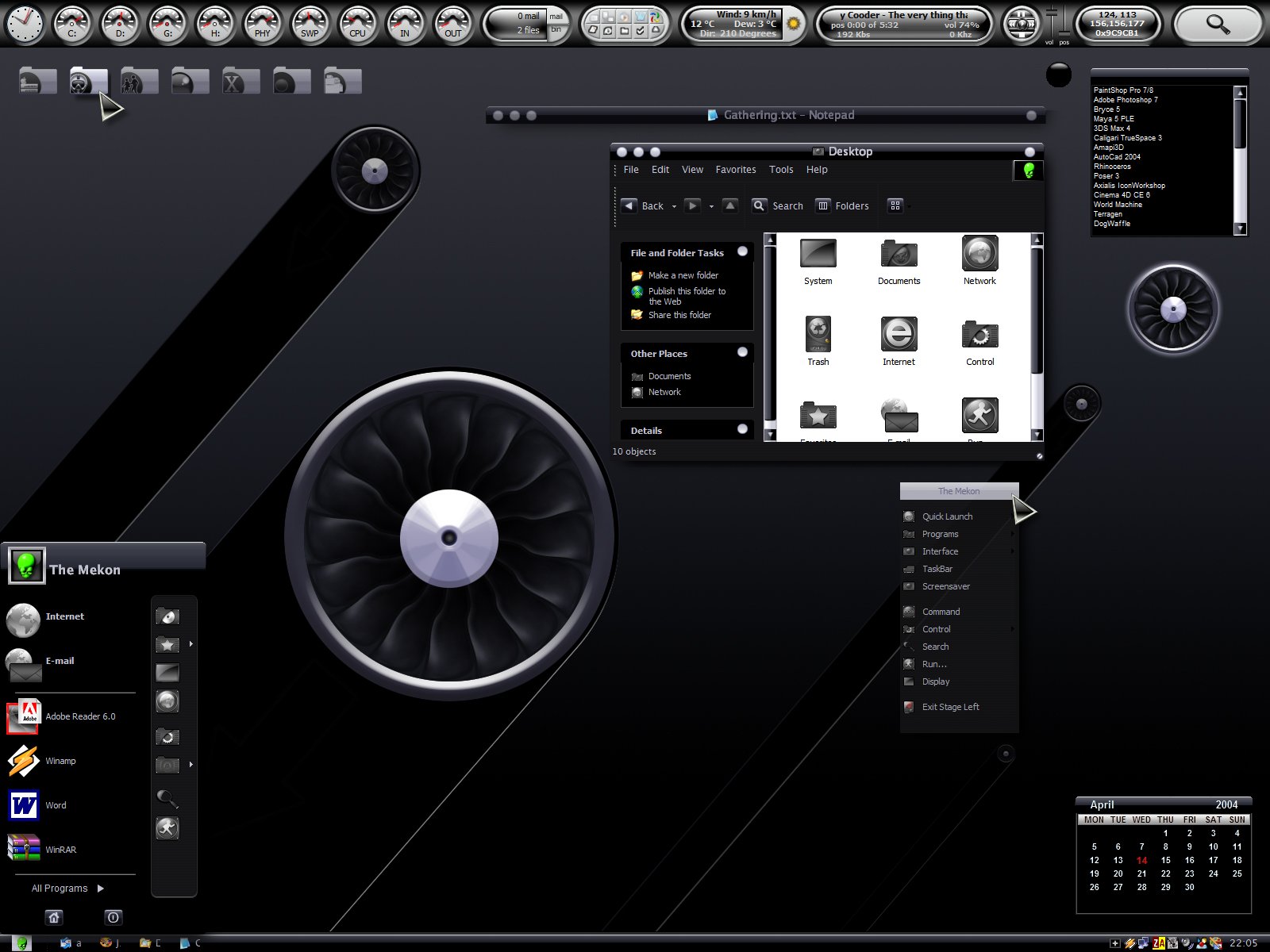Click the home button in start menu
Viewport: 1270px width, 952px height.
(x=54, y=917)
